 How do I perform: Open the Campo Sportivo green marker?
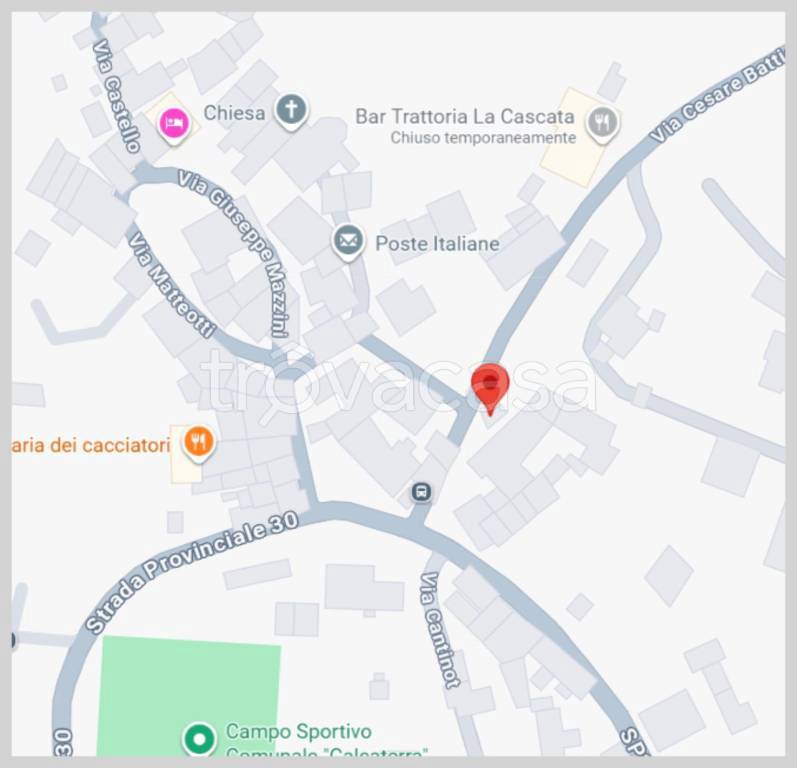pos(199,739)
